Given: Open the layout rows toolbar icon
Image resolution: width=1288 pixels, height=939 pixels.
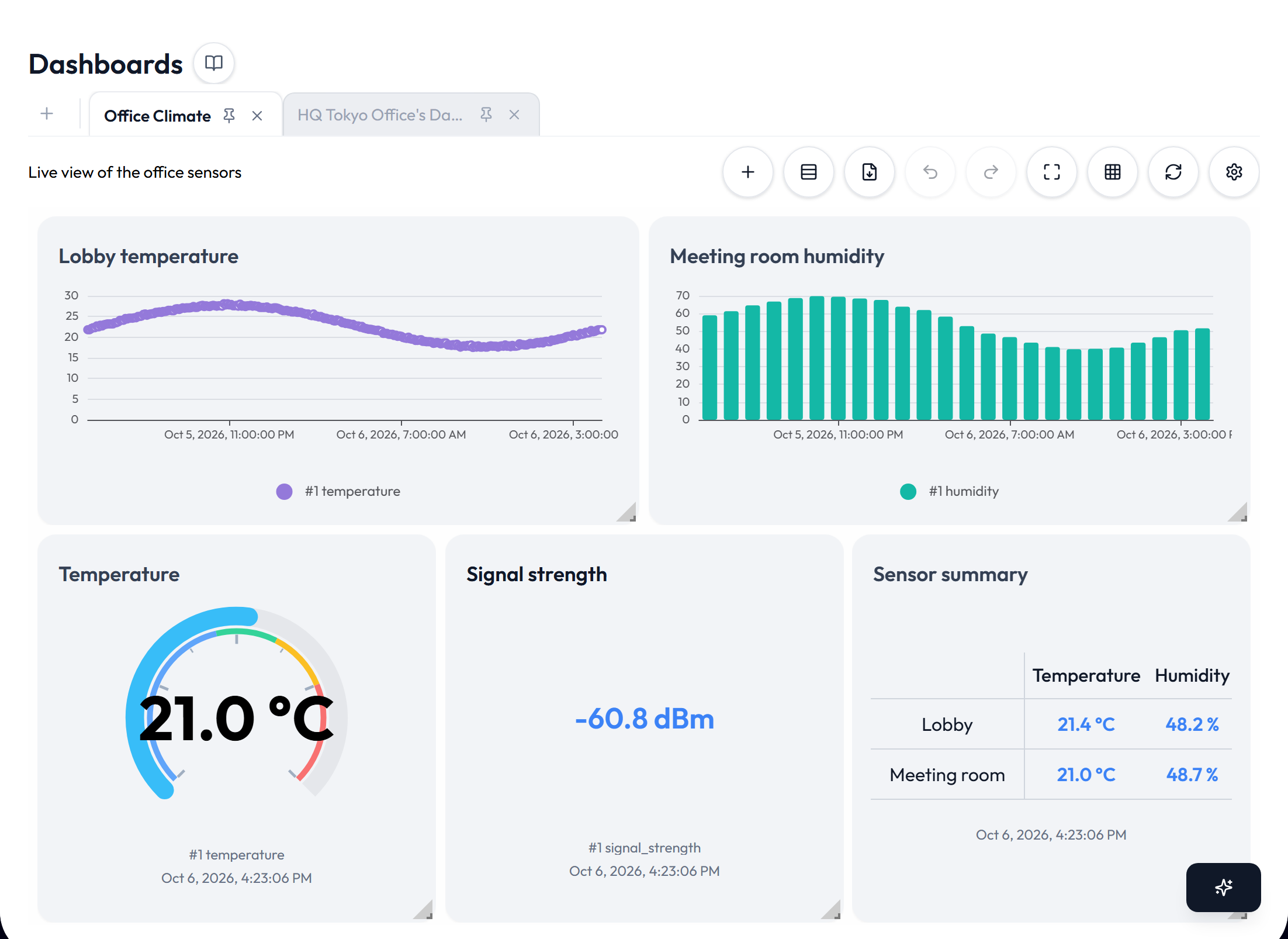Looking at the screenshot, I should [809, 172].
